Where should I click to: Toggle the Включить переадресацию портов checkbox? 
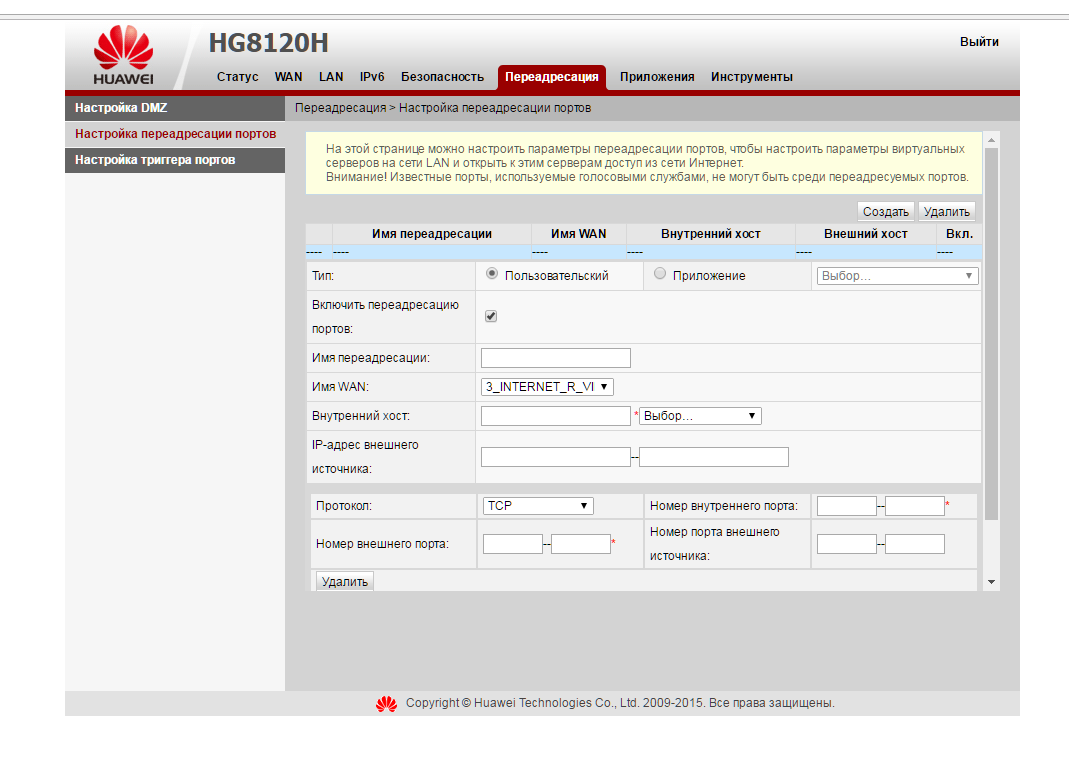click(491, 316)
